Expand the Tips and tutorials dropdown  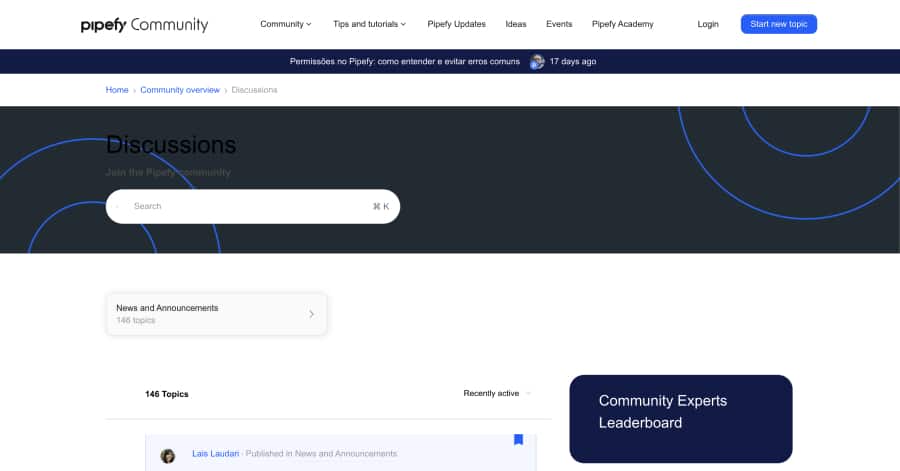369,24
